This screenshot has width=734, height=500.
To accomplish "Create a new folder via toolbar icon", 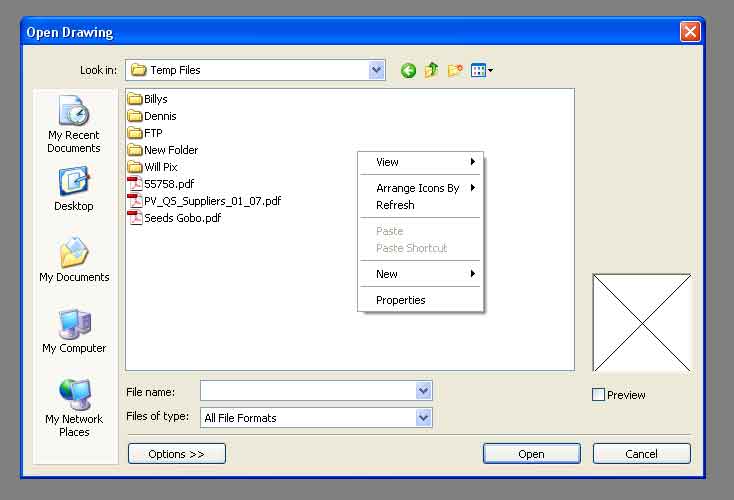I will (x=455, y=71).
